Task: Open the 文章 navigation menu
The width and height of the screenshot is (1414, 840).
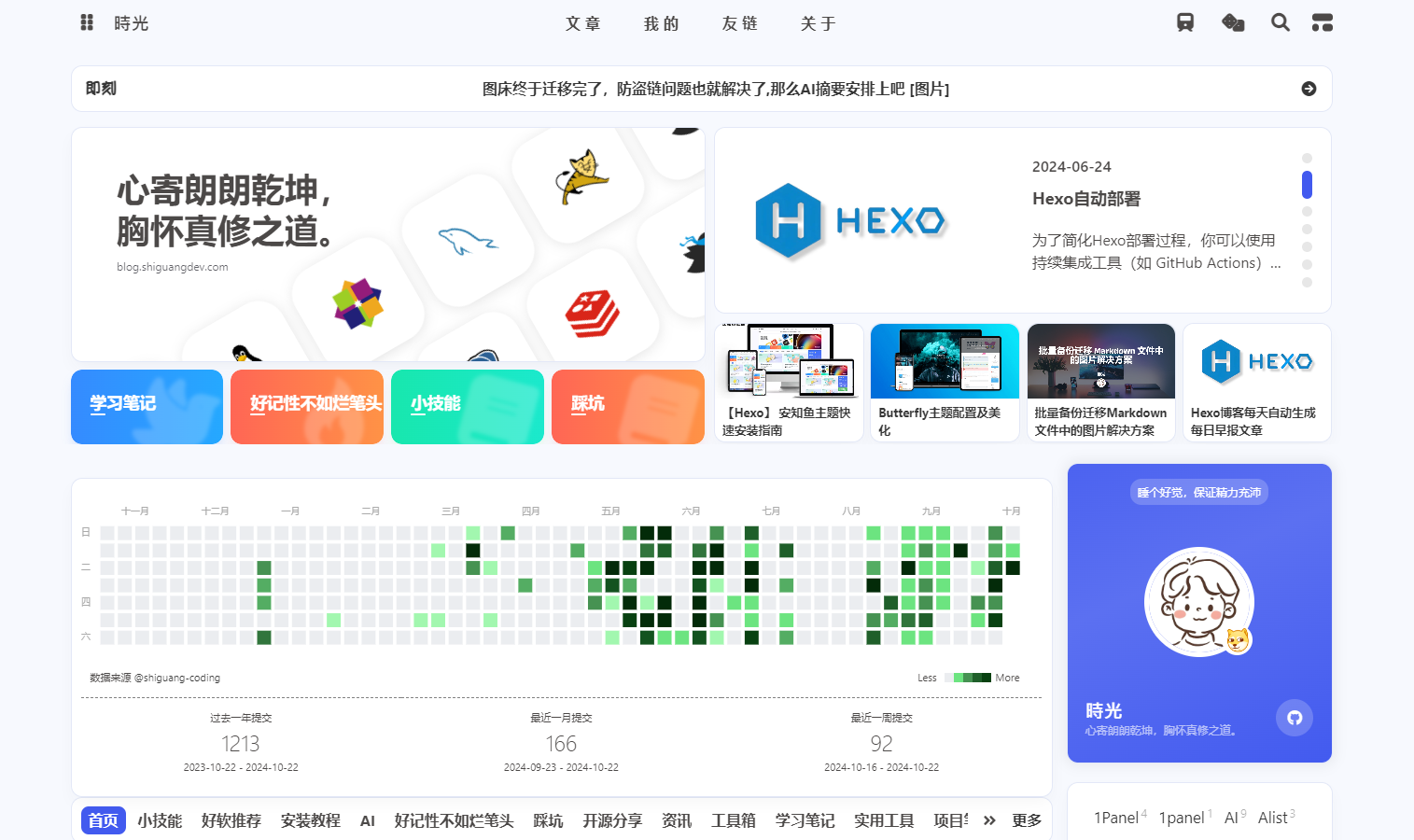Action: click(583, 23)
